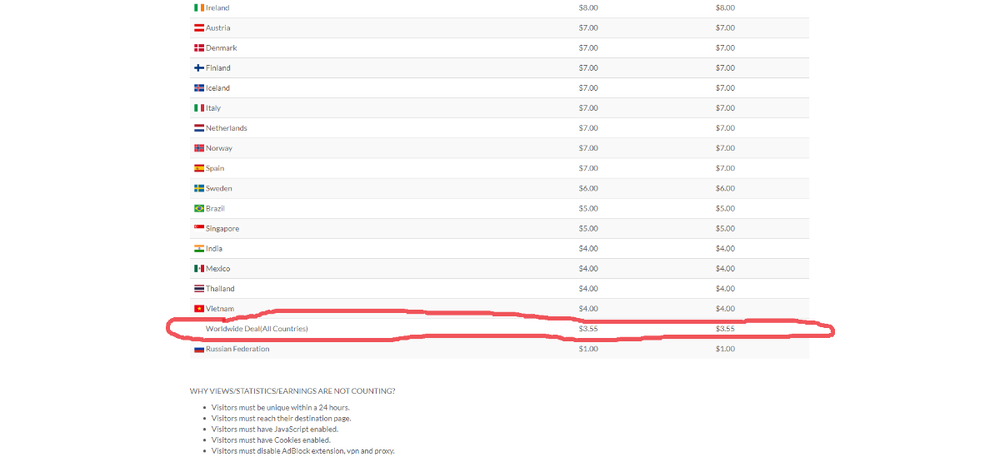Image resolution: width=1000 pixels, height=467 pixels.
Task: Select the India country row label
Action: (215, 248)
